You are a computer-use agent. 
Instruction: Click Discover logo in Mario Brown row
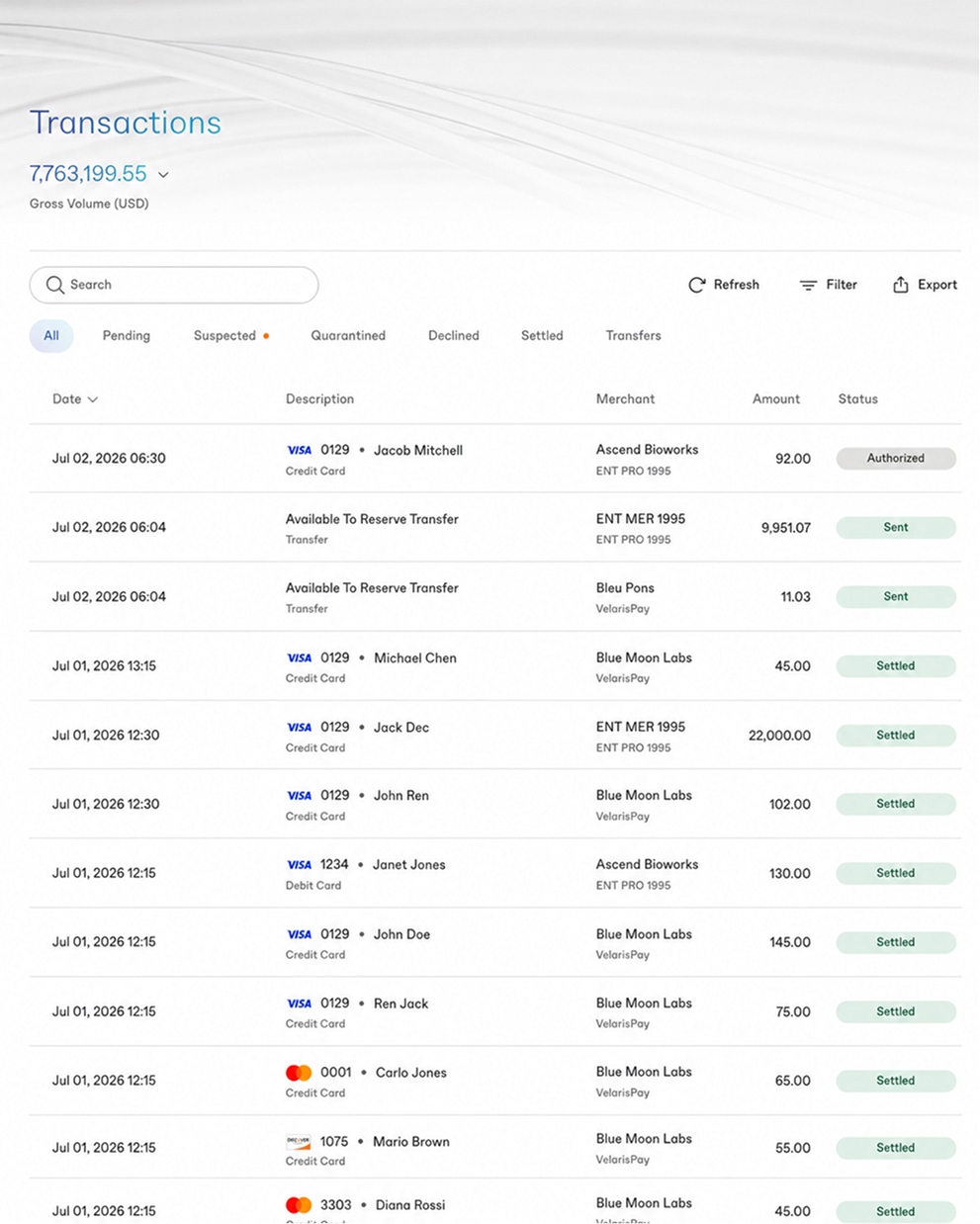(299, 1141)
